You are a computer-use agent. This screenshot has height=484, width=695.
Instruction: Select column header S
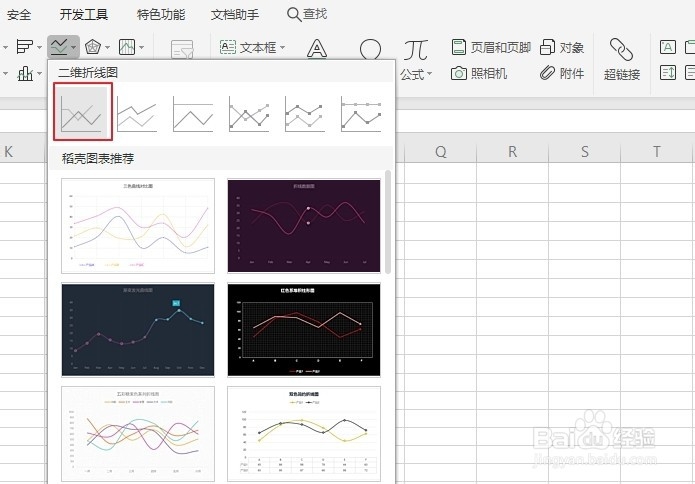585,152
